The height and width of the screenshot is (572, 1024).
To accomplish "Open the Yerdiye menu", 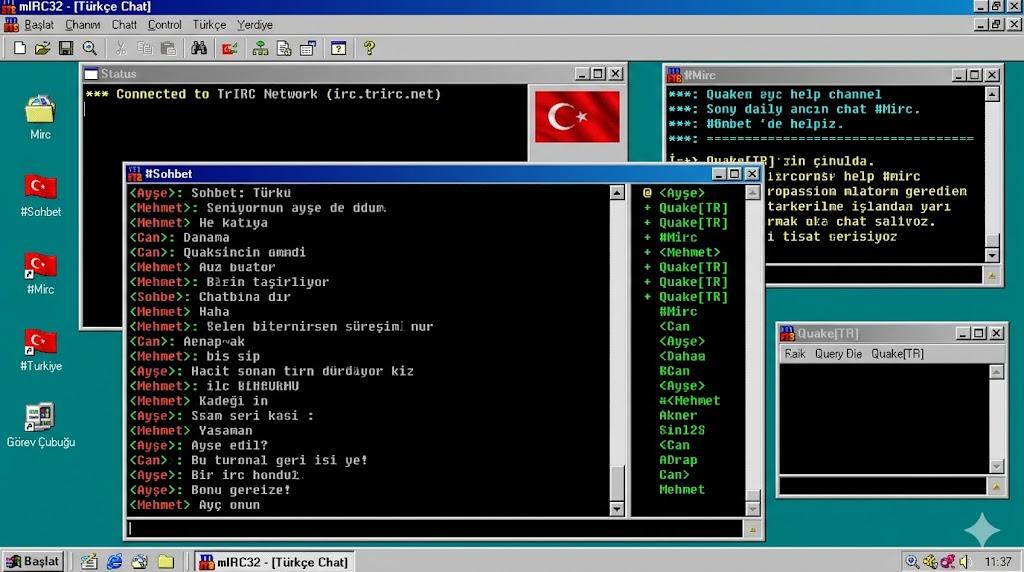I will [255, 25].
